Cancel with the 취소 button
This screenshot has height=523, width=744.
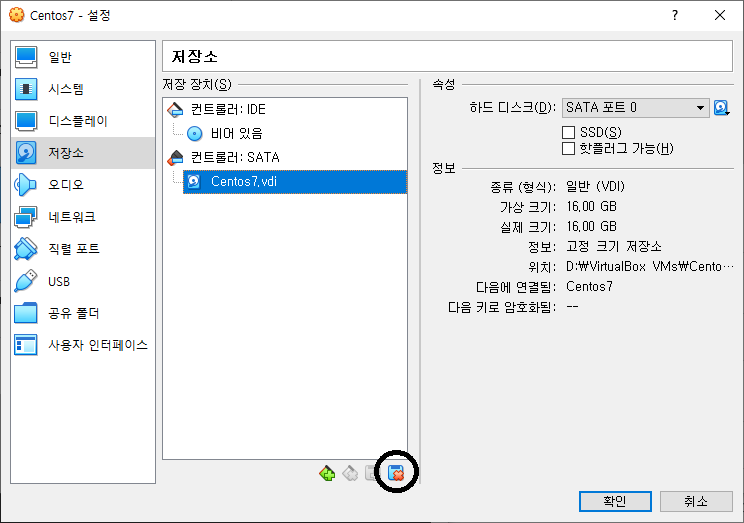click(x=696, y=501)
